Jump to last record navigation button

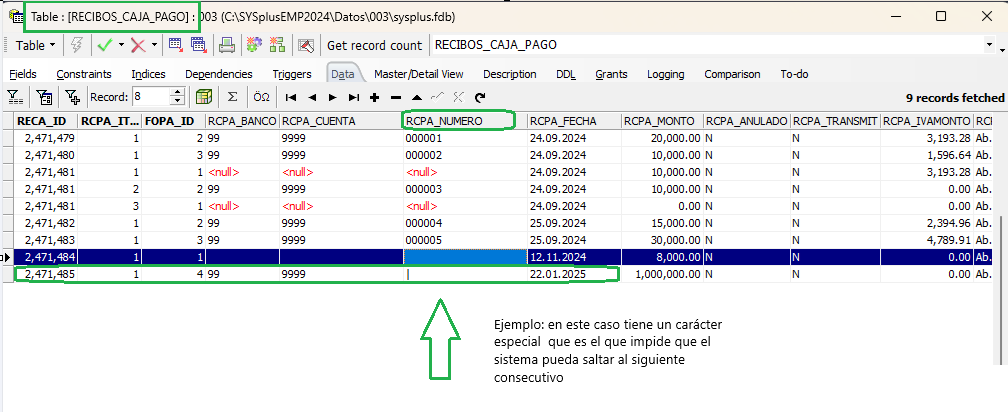click(354, 98)
